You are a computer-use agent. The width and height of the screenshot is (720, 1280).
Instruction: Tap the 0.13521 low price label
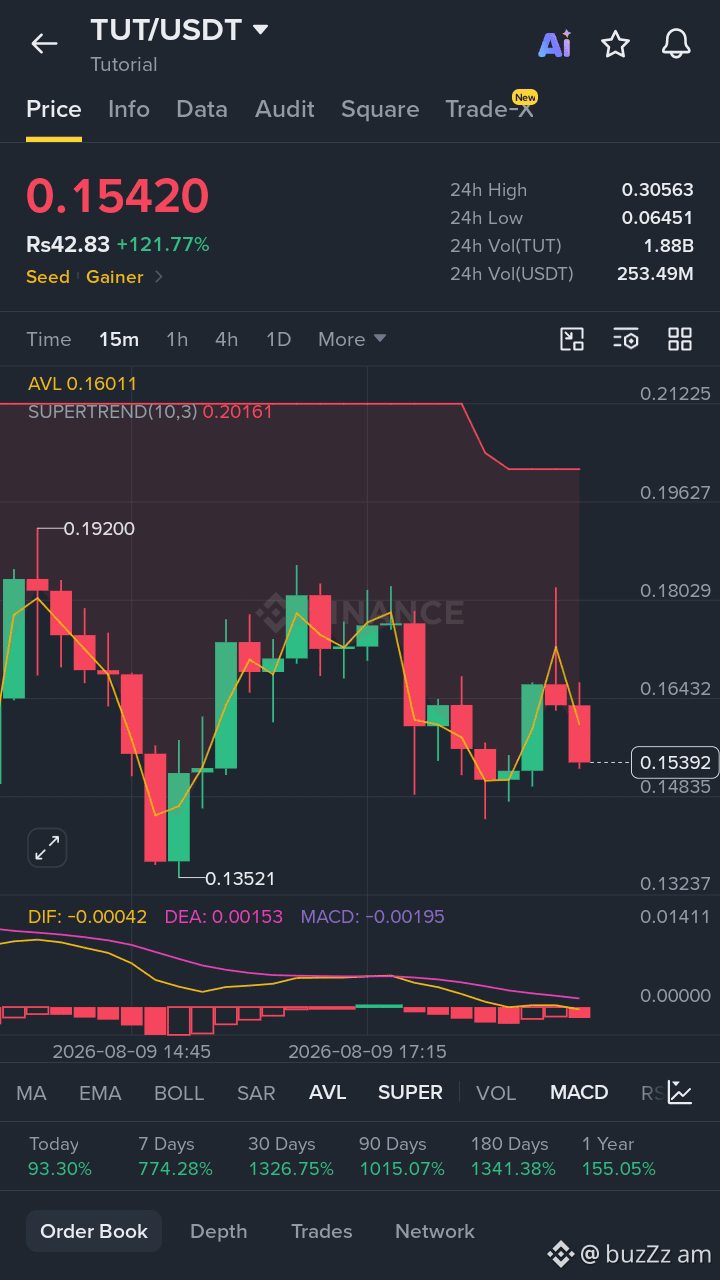click(x=240, y=878)
